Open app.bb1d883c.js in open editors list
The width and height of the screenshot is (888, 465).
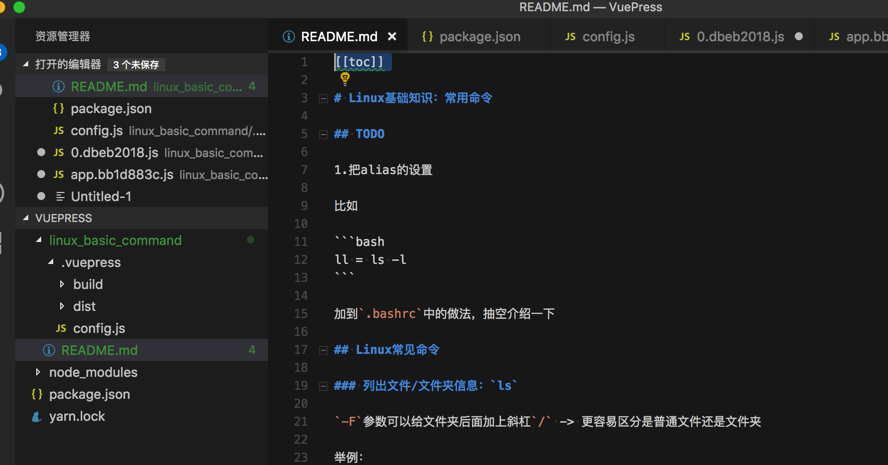click(x=142, y=175)
